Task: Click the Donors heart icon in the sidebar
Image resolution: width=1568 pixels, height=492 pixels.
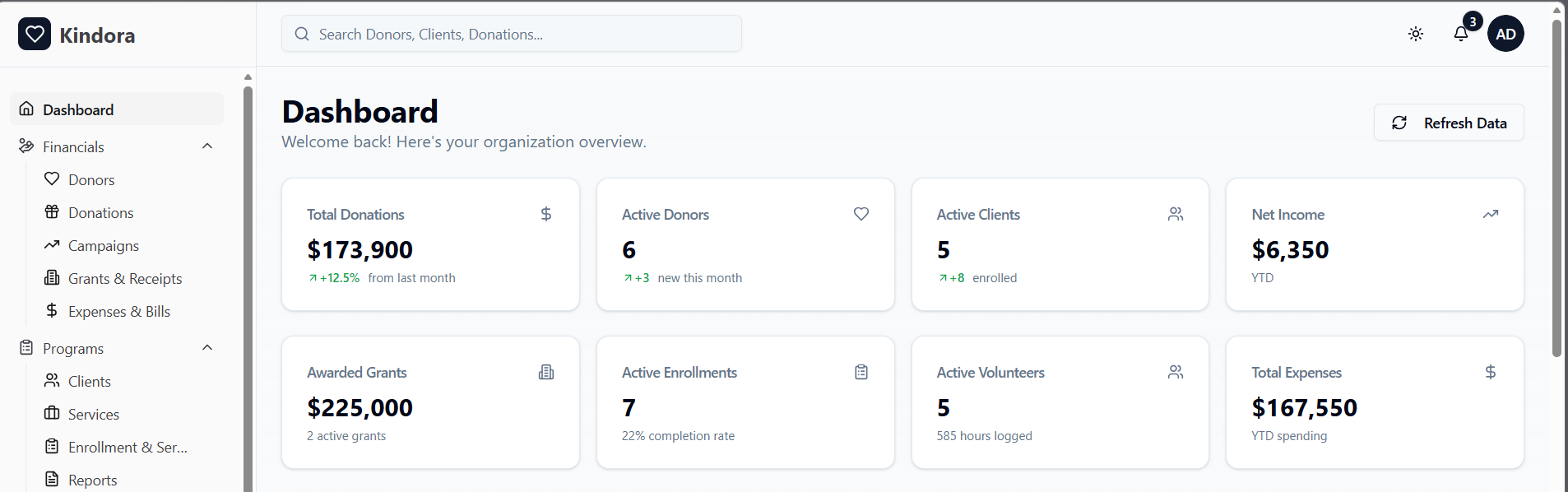Action: pos(52,179)
